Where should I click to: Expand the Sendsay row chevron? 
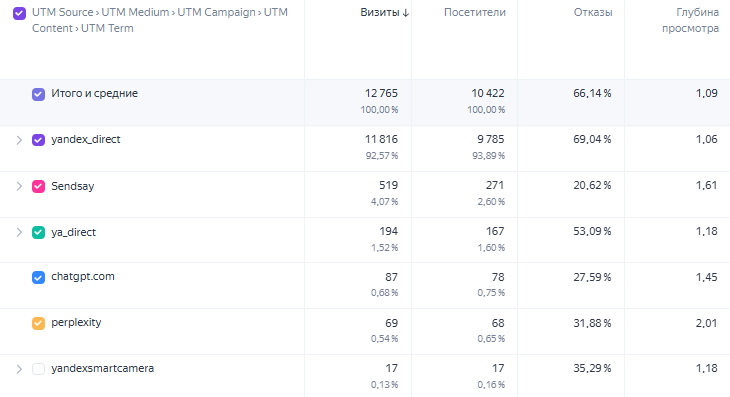pos(19,186)
